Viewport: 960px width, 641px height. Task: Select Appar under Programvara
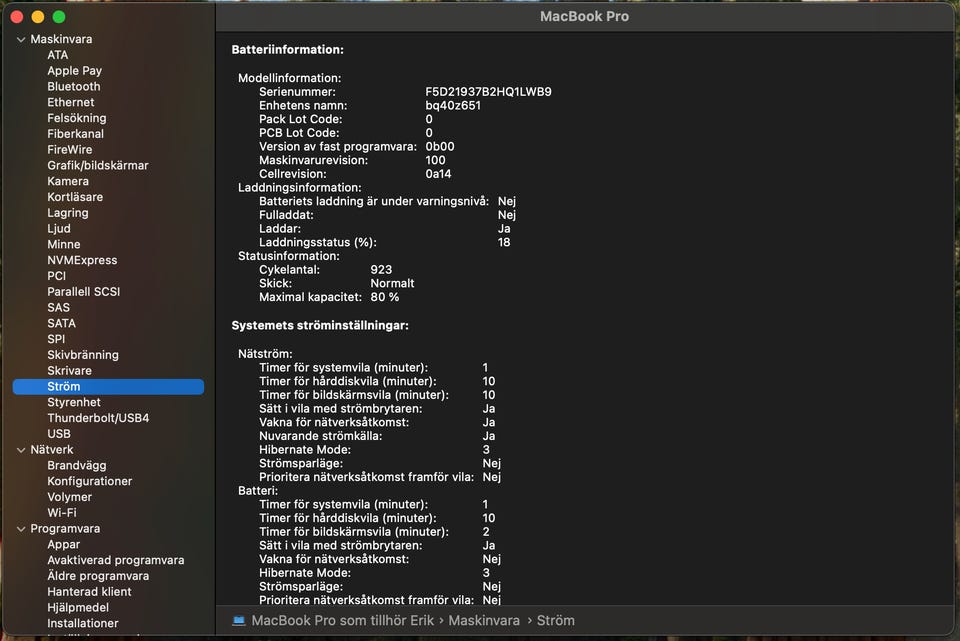[64, 545]
